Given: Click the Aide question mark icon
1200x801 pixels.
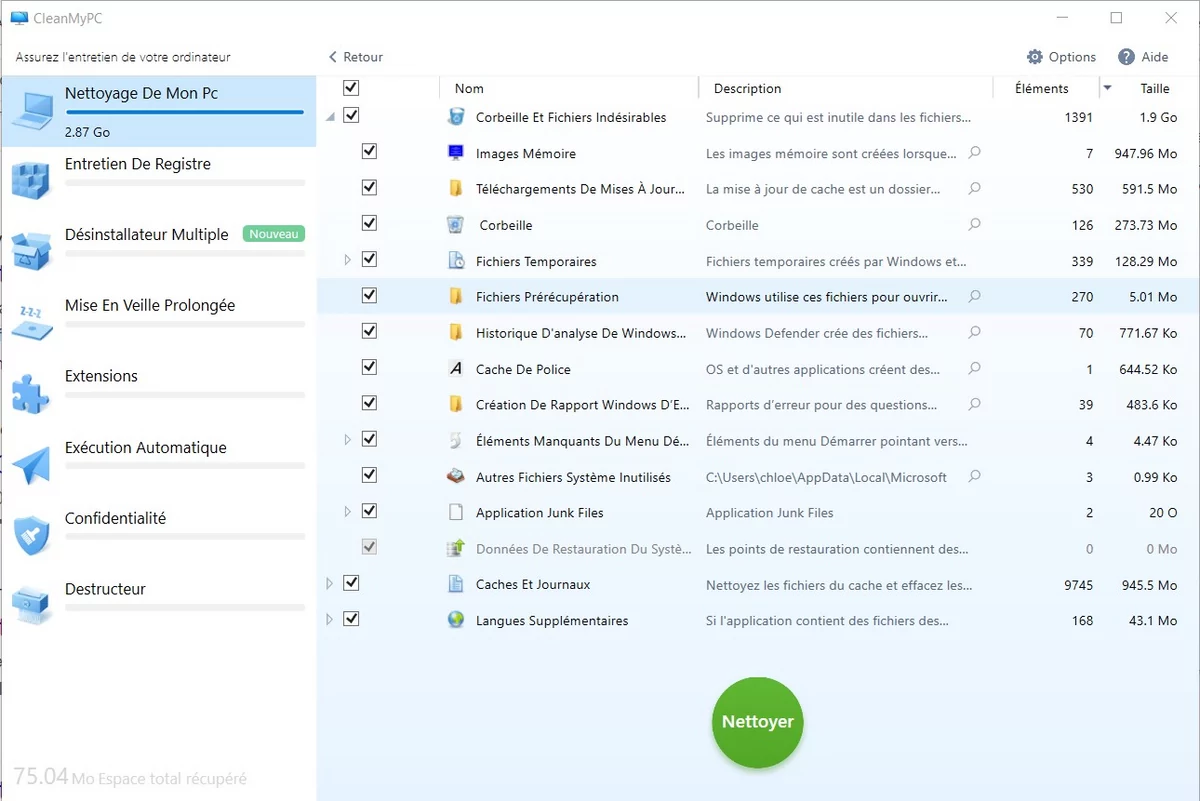Looking at the screenshot, I should click(x=1126, y=57).
